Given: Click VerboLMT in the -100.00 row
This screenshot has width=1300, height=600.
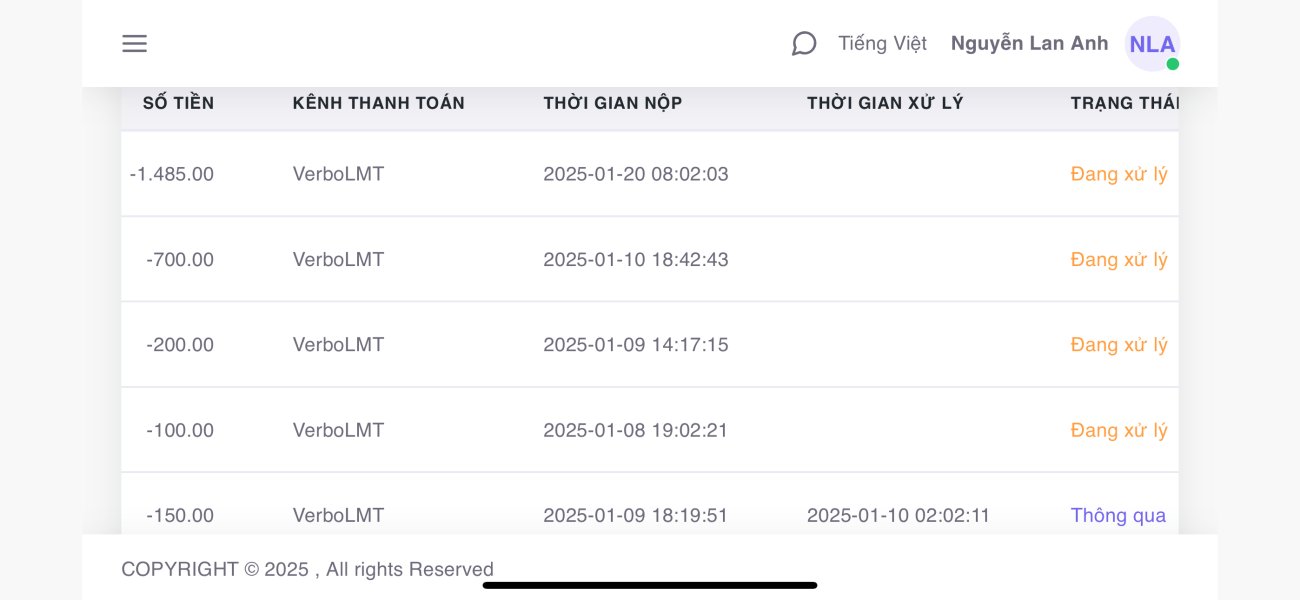Looking at the screenshot, I should click(x=338, y=431).
